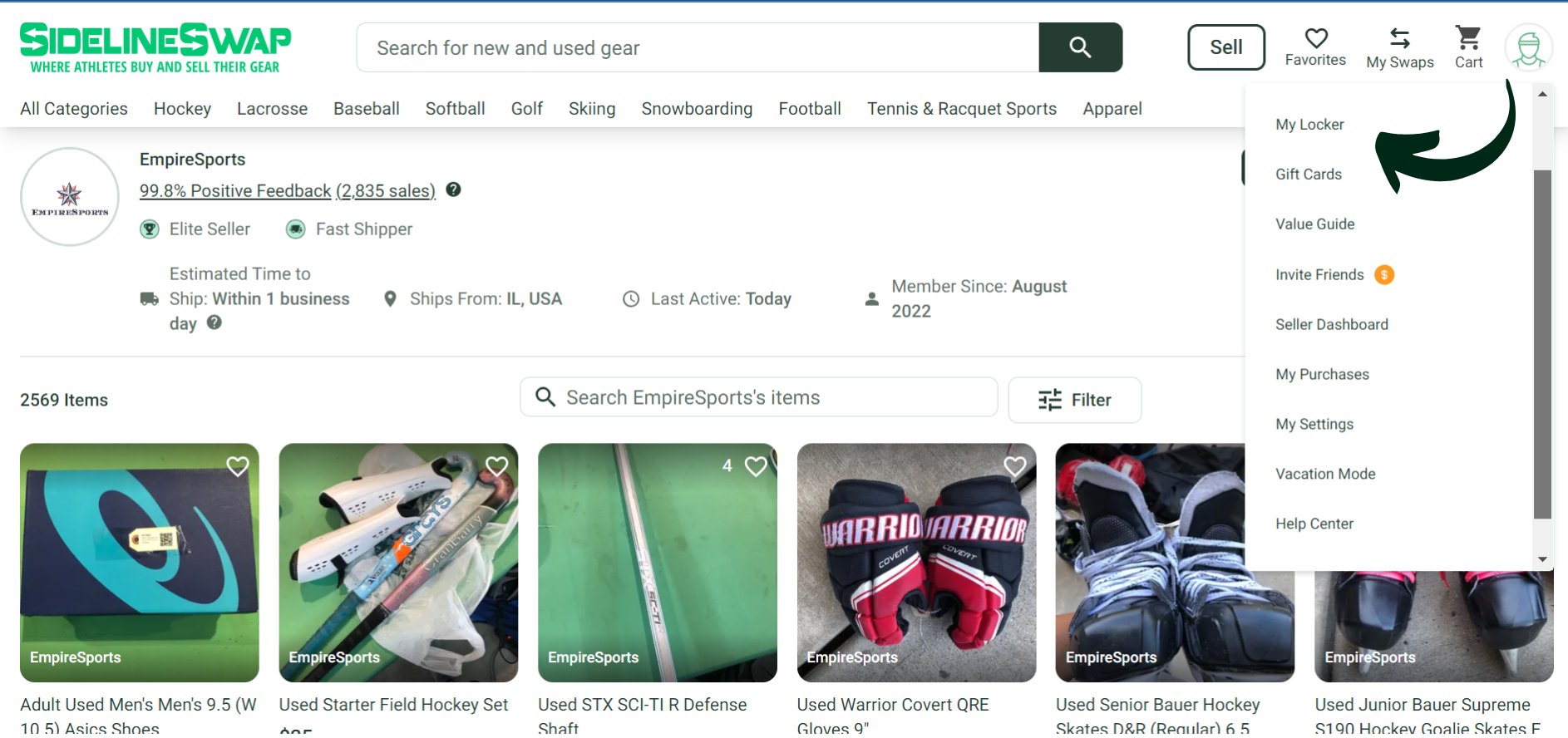Click the Elite Seller trophy badge
1568x738 pixels.
[150, 229]
